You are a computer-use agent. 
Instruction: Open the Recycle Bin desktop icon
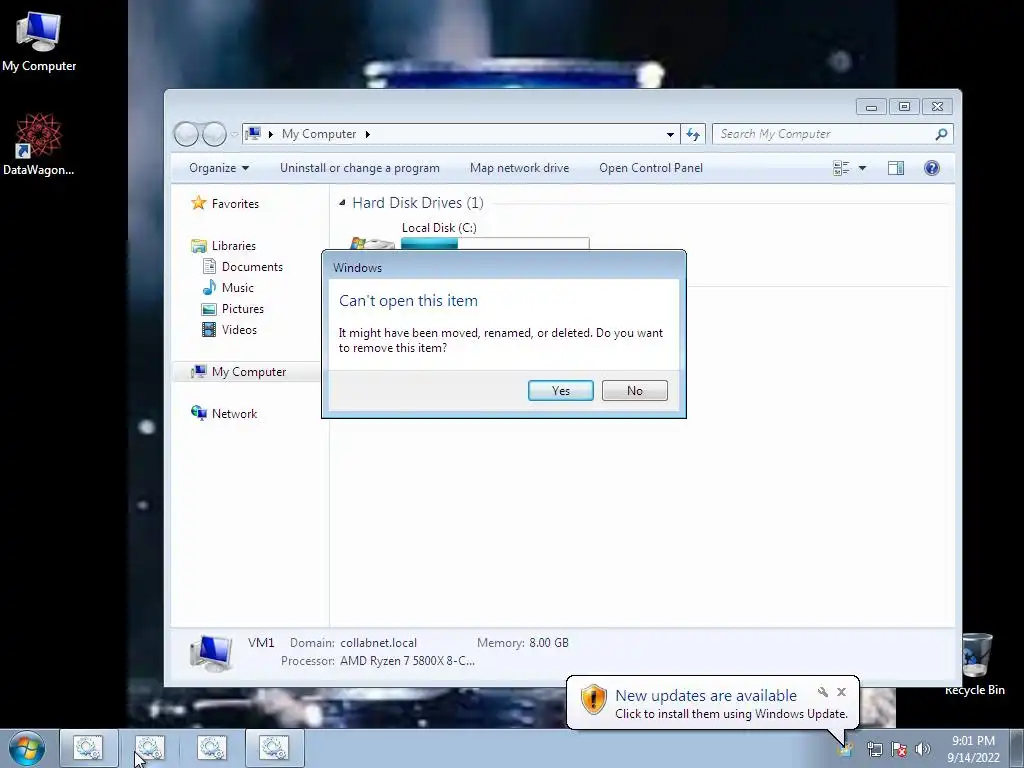pos(975,664)
